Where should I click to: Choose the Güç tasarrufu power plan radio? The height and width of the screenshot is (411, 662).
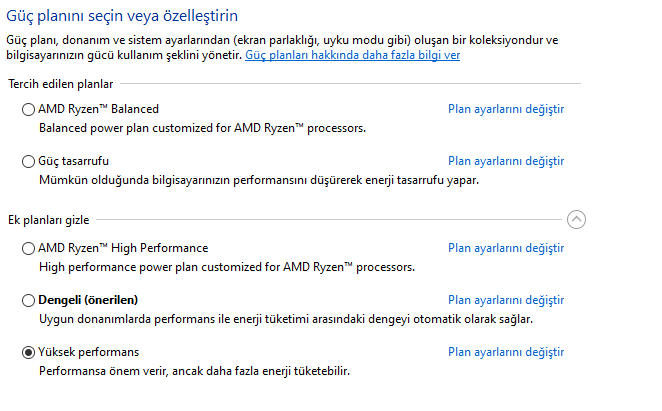[x=28, y=161]
